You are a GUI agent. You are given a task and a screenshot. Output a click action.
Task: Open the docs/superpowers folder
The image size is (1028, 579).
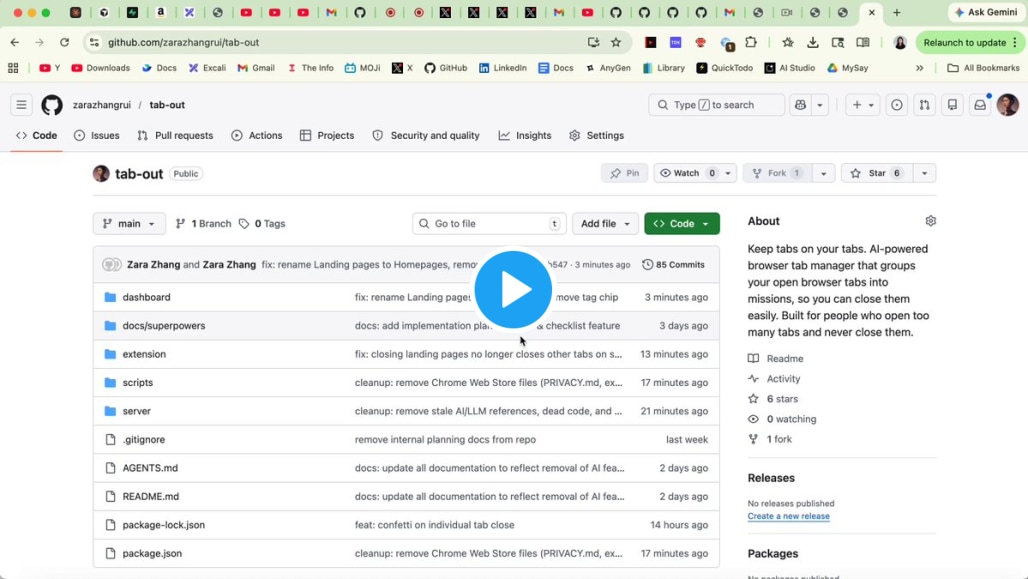click(x=164, y=325)
